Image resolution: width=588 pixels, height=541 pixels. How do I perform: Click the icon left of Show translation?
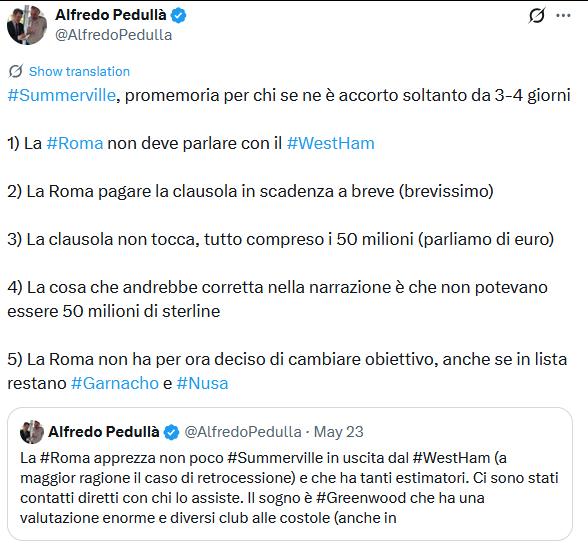coord(16,71)
